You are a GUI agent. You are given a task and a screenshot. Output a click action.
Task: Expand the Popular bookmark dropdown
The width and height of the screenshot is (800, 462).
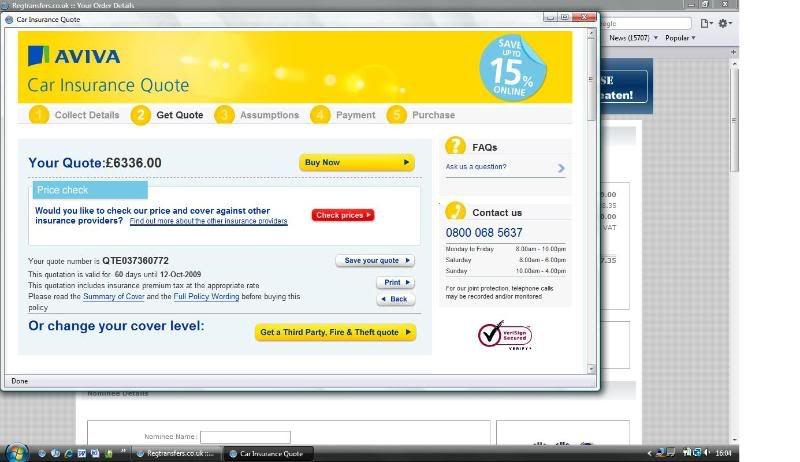pyautogui.click(x=693, y=38)
